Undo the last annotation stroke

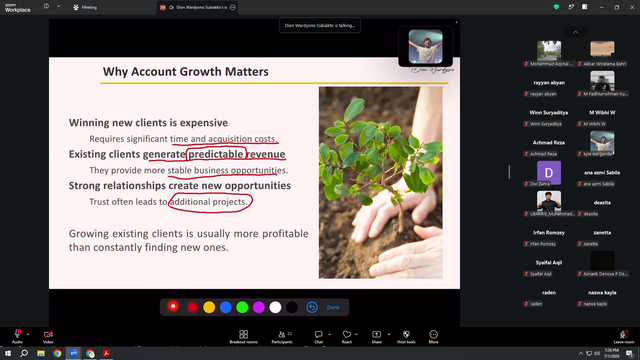coord(312,307)
